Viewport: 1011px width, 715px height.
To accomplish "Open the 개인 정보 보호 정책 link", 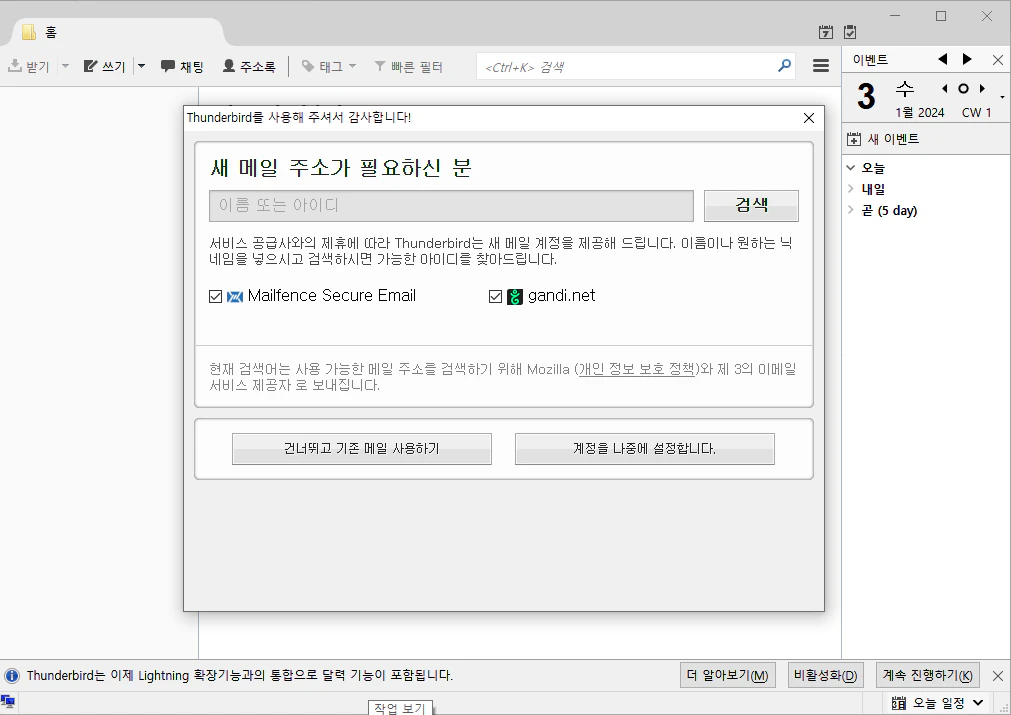I will tap(637, 369).
